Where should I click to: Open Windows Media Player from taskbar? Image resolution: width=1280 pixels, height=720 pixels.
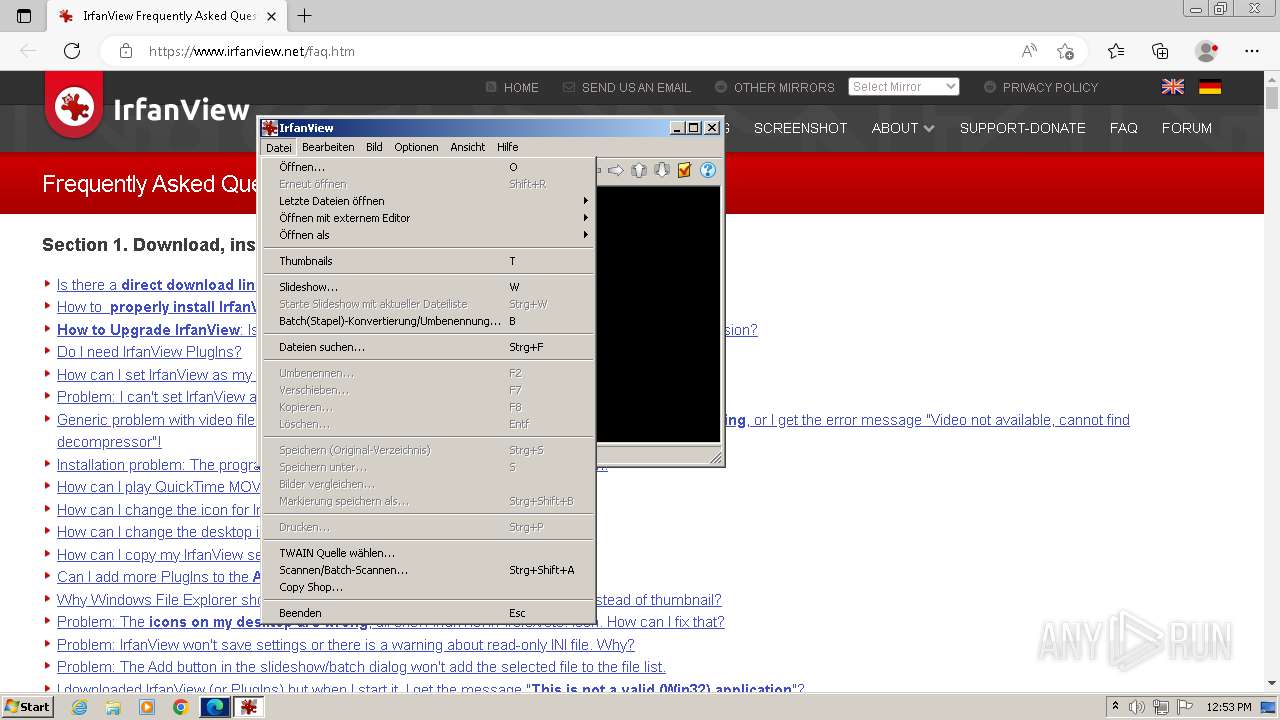147,707
